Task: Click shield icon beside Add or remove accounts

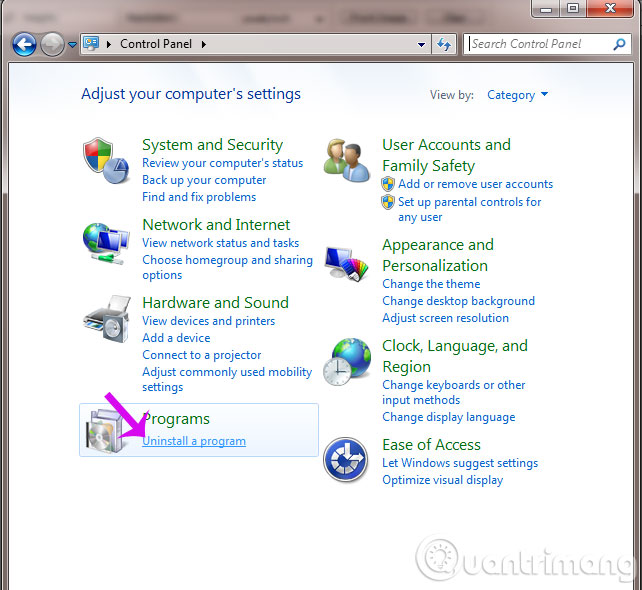Action: tap(388, 184)
